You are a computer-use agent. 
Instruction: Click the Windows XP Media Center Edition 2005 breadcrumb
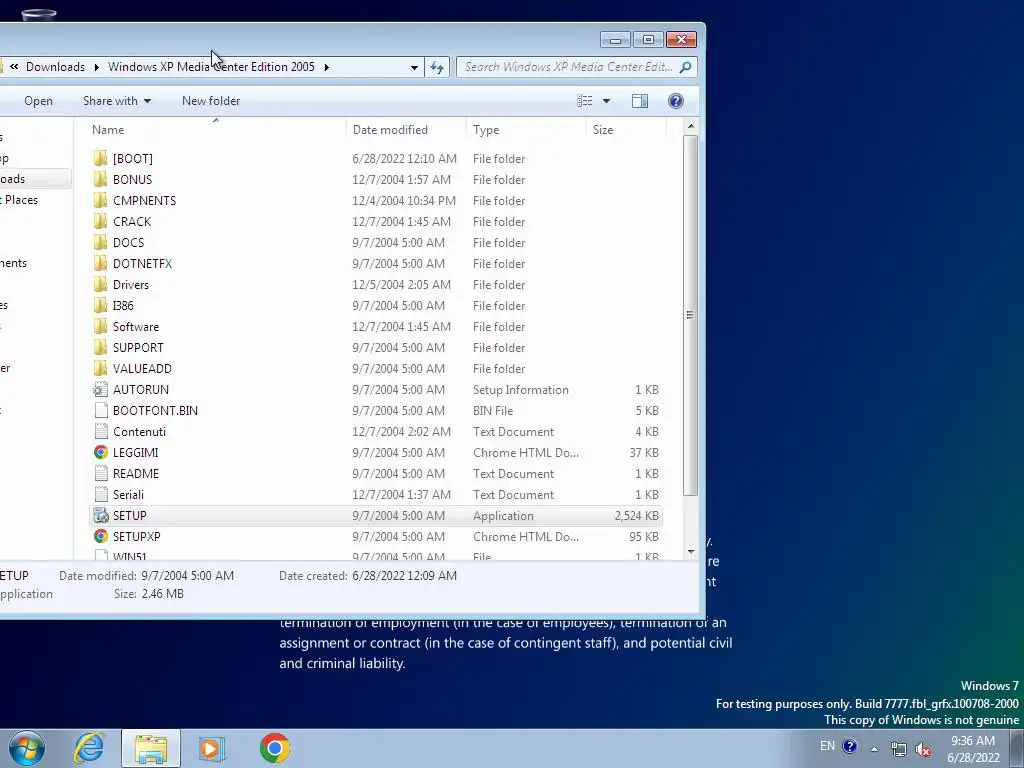coord(211,67)
